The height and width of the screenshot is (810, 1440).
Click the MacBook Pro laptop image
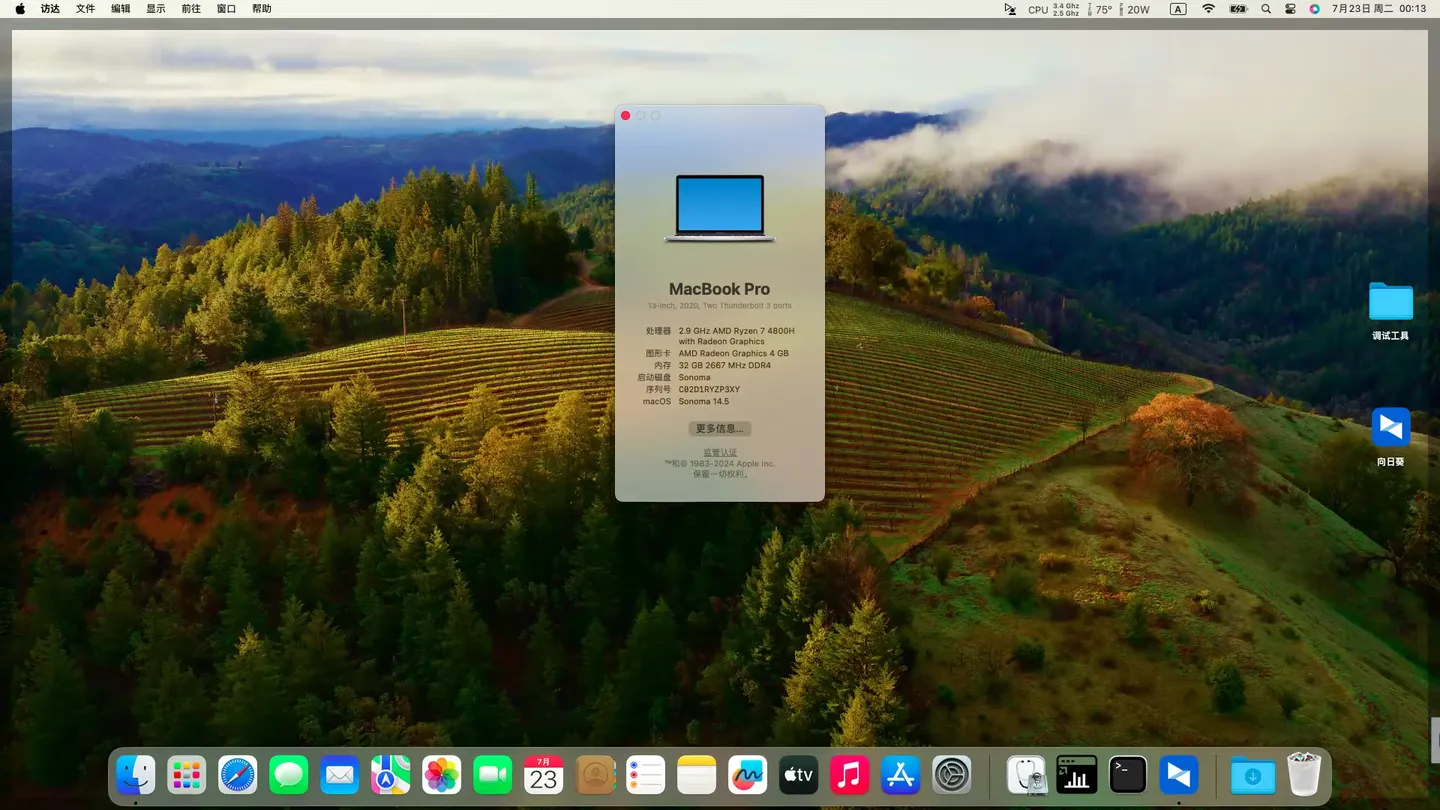[719, 208]
